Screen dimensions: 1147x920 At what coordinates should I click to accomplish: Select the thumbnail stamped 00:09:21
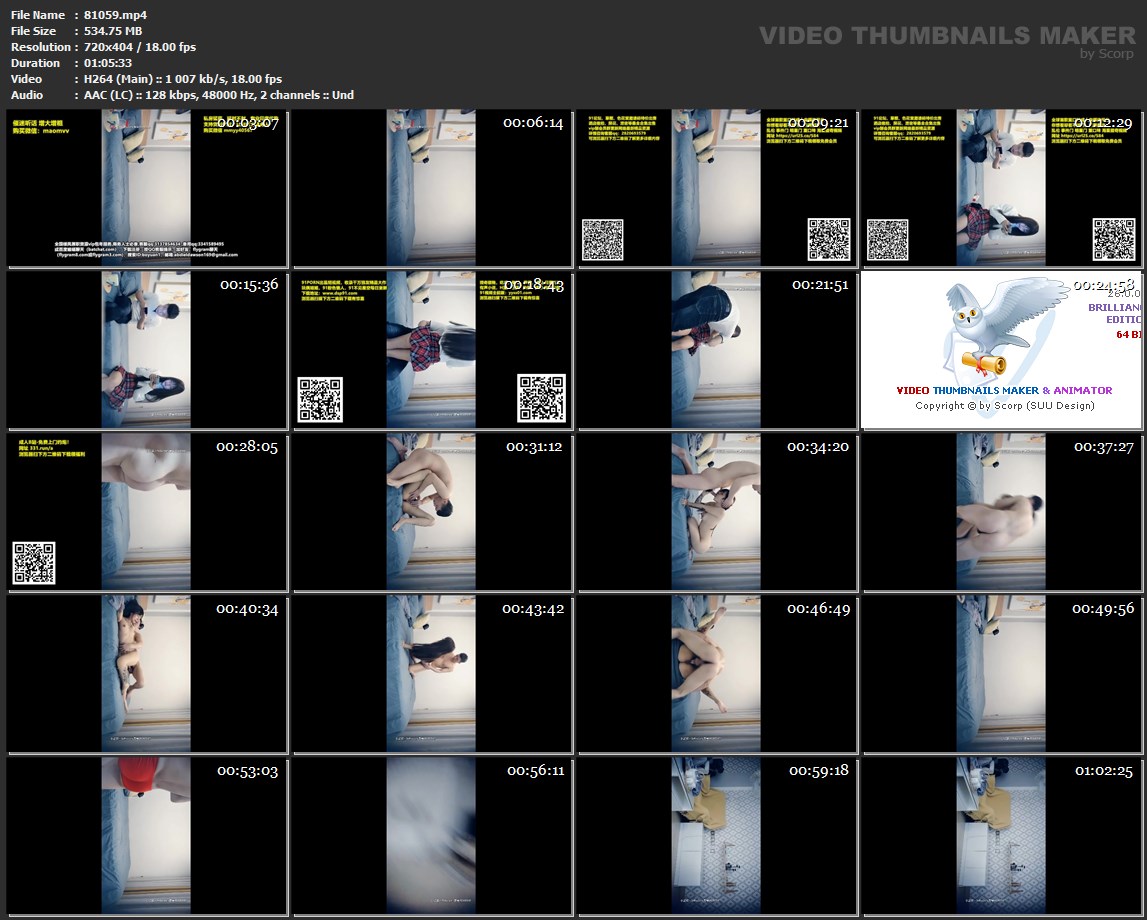click(x=717, y=188)
